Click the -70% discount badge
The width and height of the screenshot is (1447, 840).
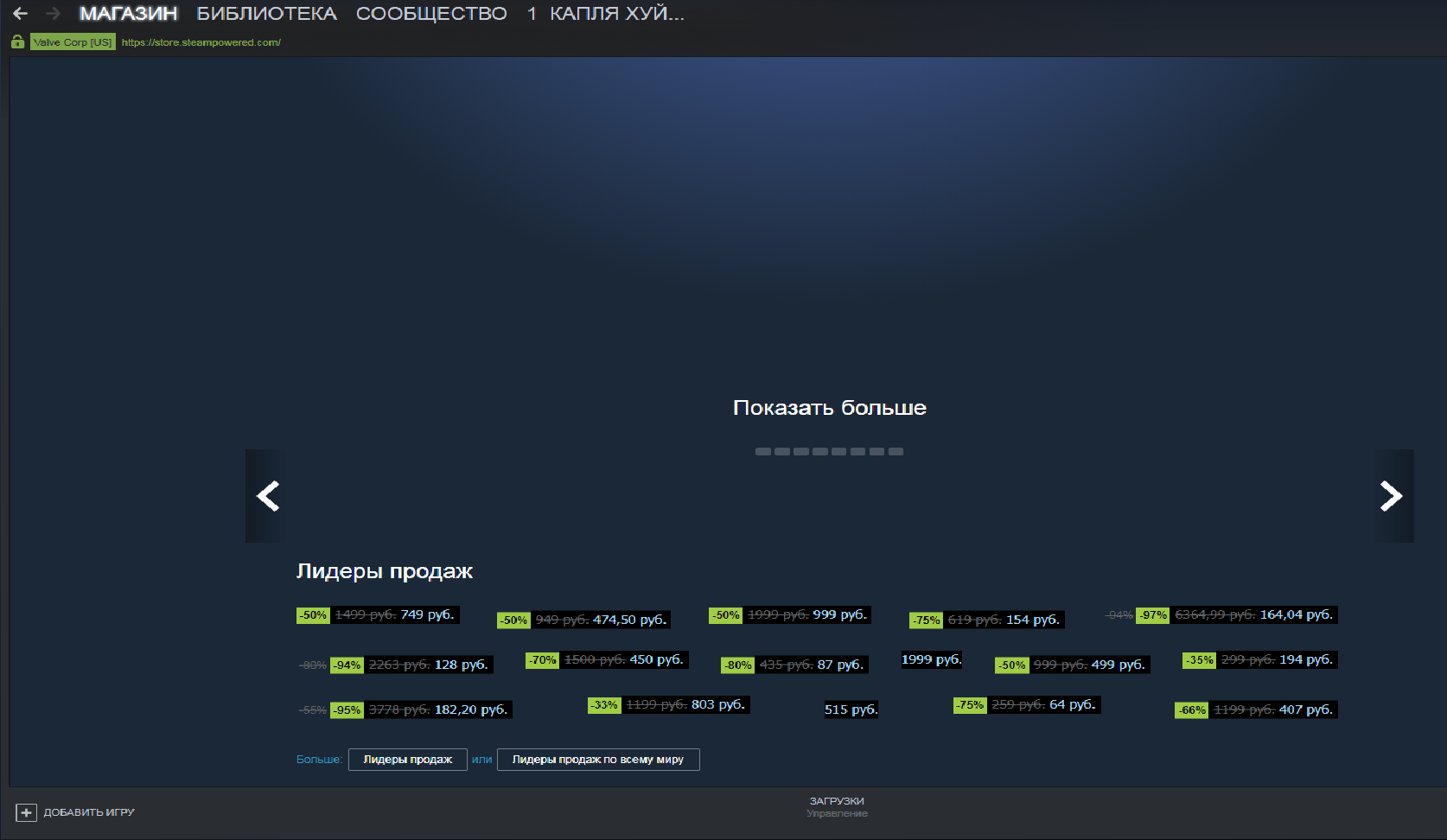tap(543, 660)
